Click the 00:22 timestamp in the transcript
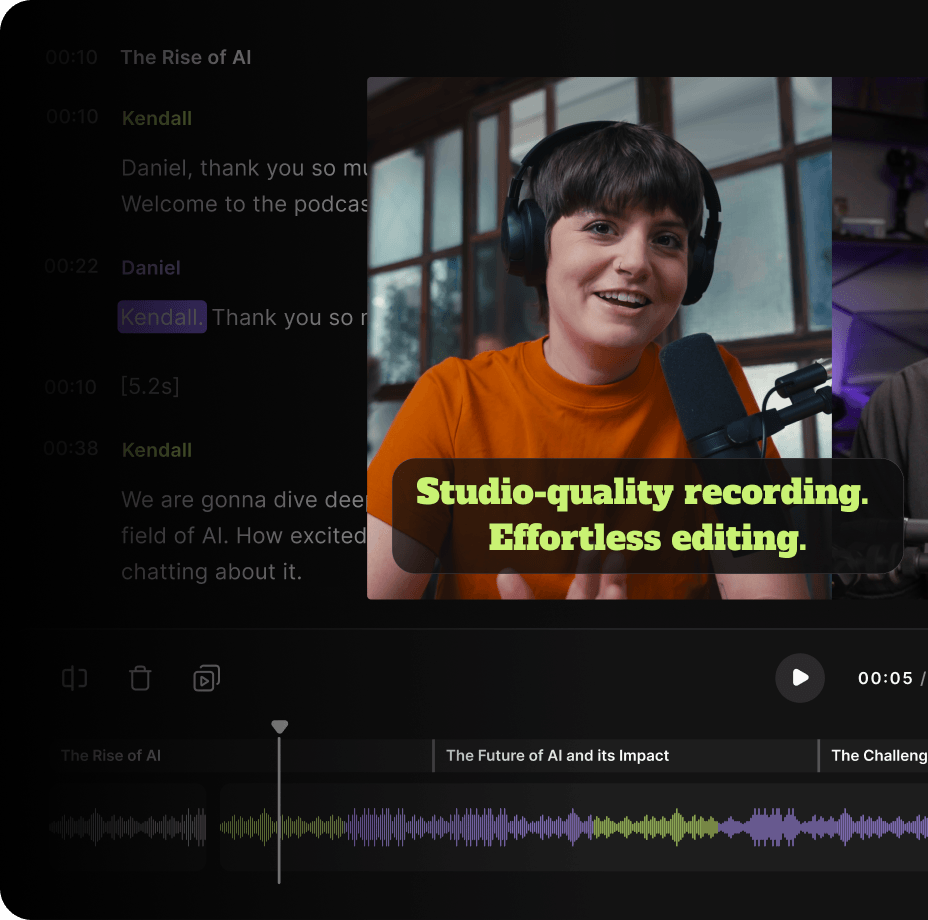The width and height of the screenshot is (928, 920). point(71,267)
